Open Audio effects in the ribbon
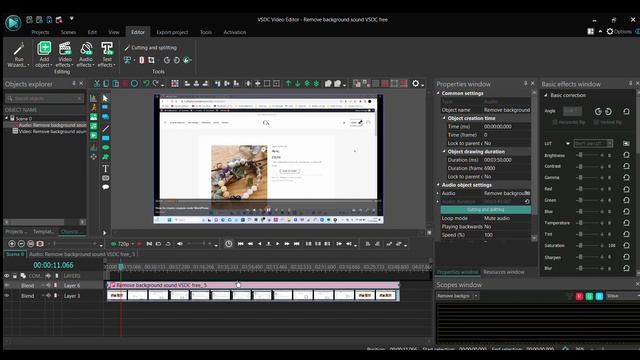Image resolution: width=640 pixels, height=360 pixels. [86, 54]
